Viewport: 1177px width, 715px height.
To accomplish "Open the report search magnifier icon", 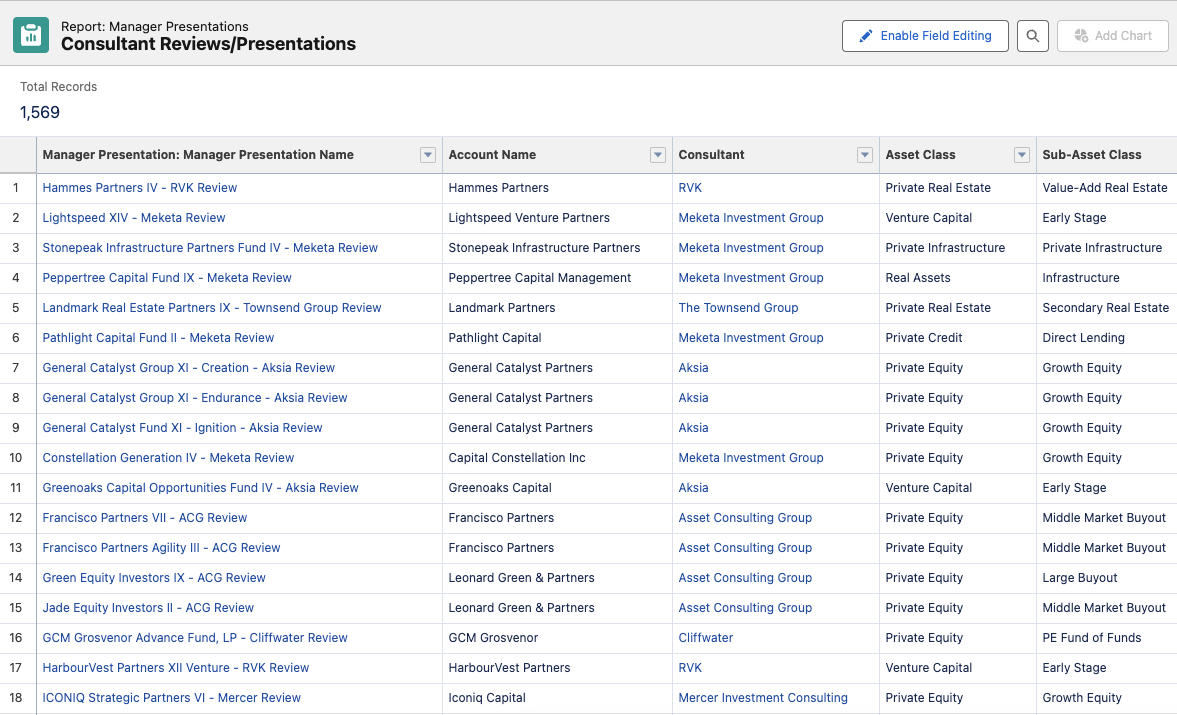I will pos(1033,35).
